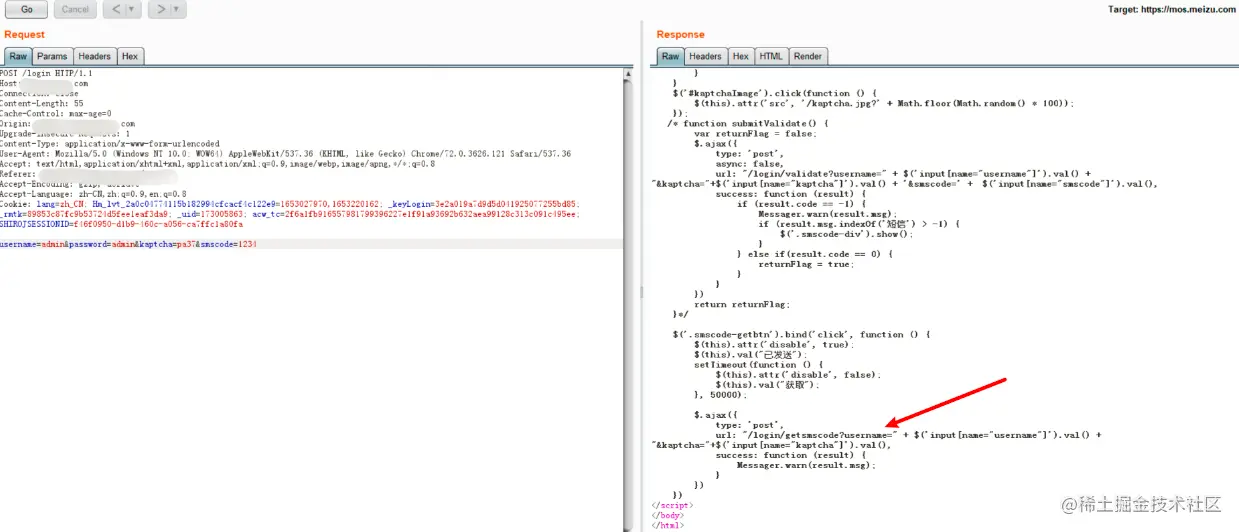Click the closing </html> tag in Response

(x=667, y=525)
